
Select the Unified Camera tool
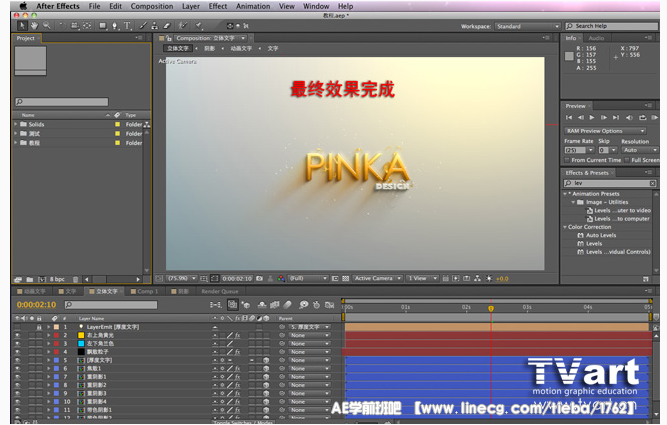[74, 26]
